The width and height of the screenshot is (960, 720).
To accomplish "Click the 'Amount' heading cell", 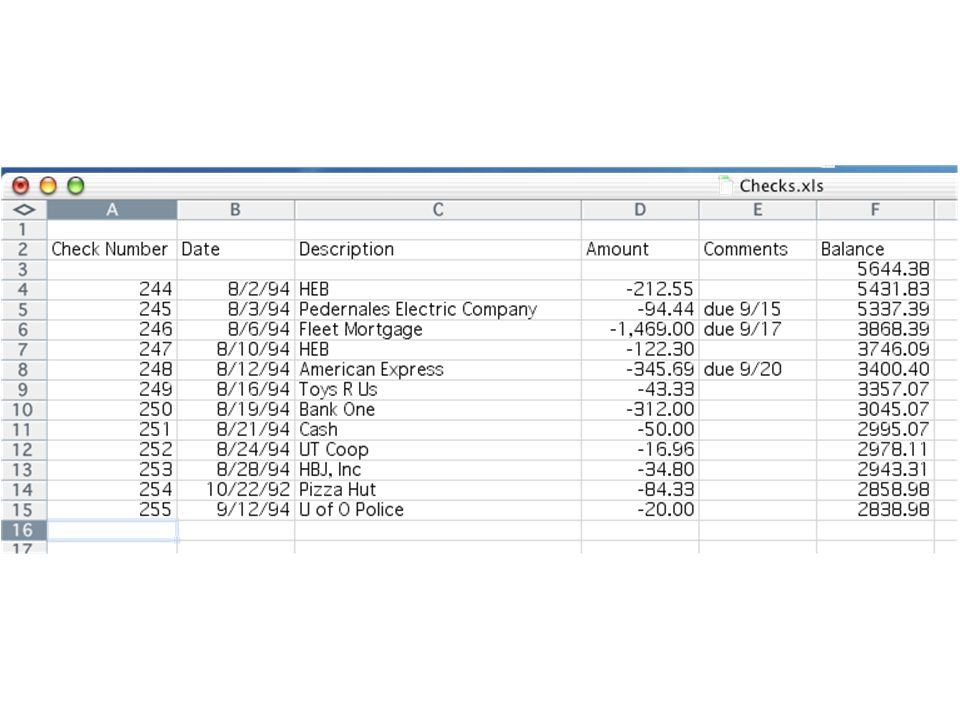I will tap(640, 250).
